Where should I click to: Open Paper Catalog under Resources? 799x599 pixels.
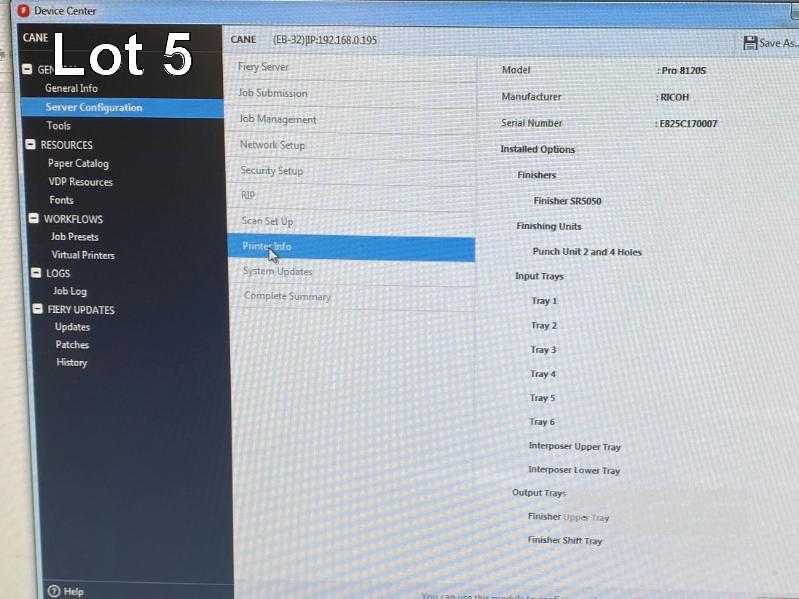point(78,163)
